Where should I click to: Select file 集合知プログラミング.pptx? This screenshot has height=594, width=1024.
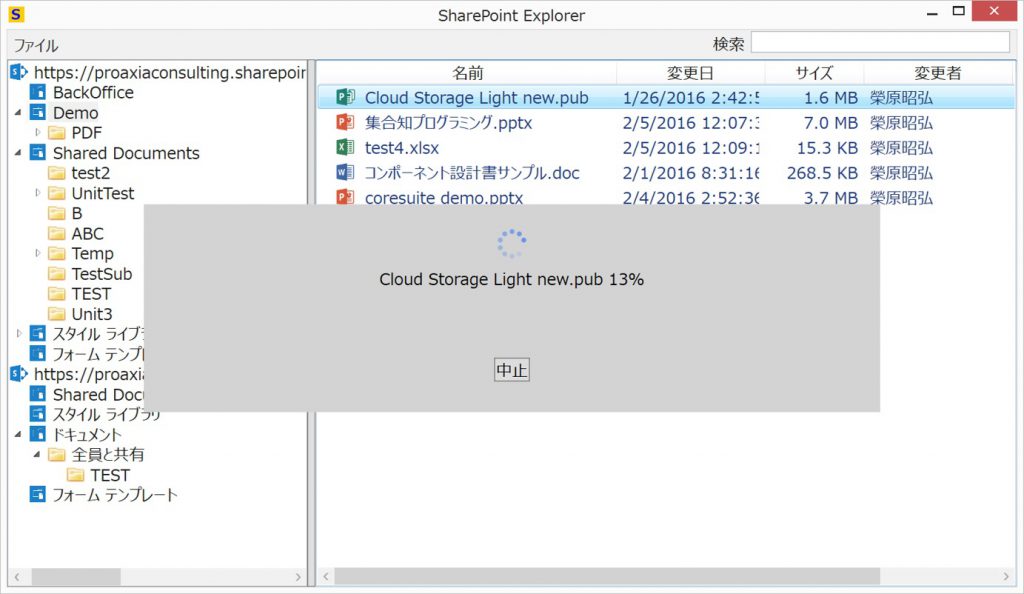[448, 123]
